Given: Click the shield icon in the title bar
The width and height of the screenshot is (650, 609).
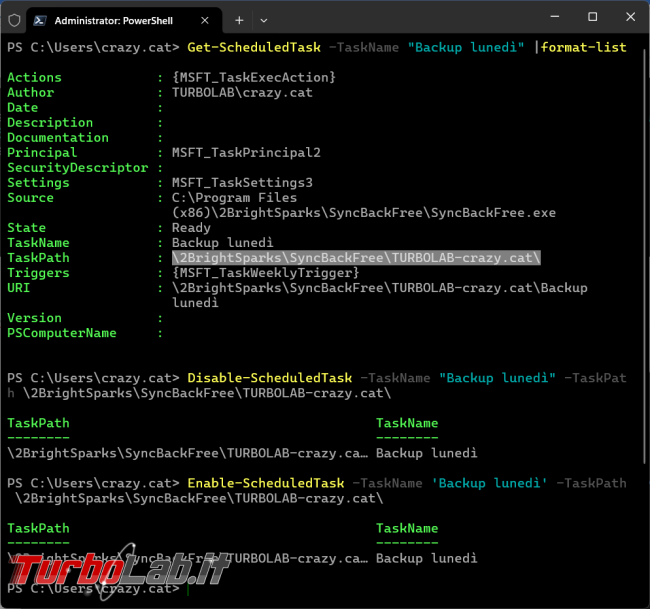Looking at the screenshot, I should pyautogui.click(x=15, y=20).
